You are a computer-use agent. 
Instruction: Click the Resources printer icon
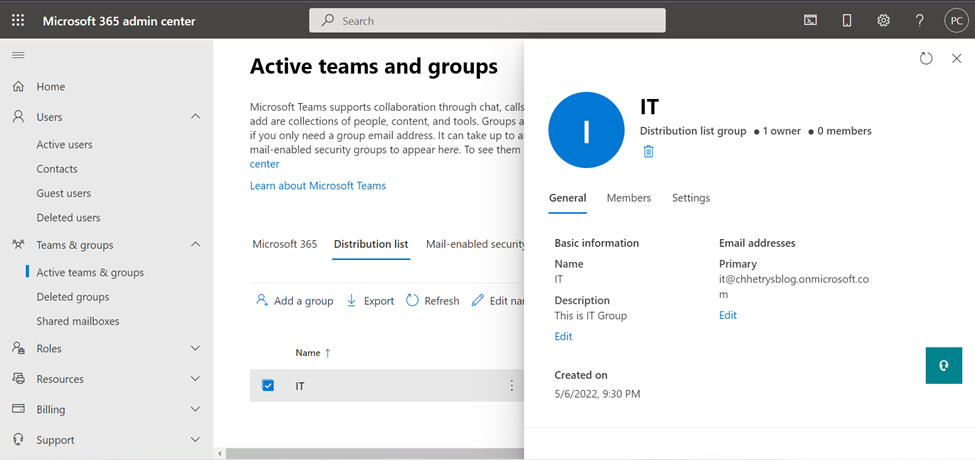19,379
